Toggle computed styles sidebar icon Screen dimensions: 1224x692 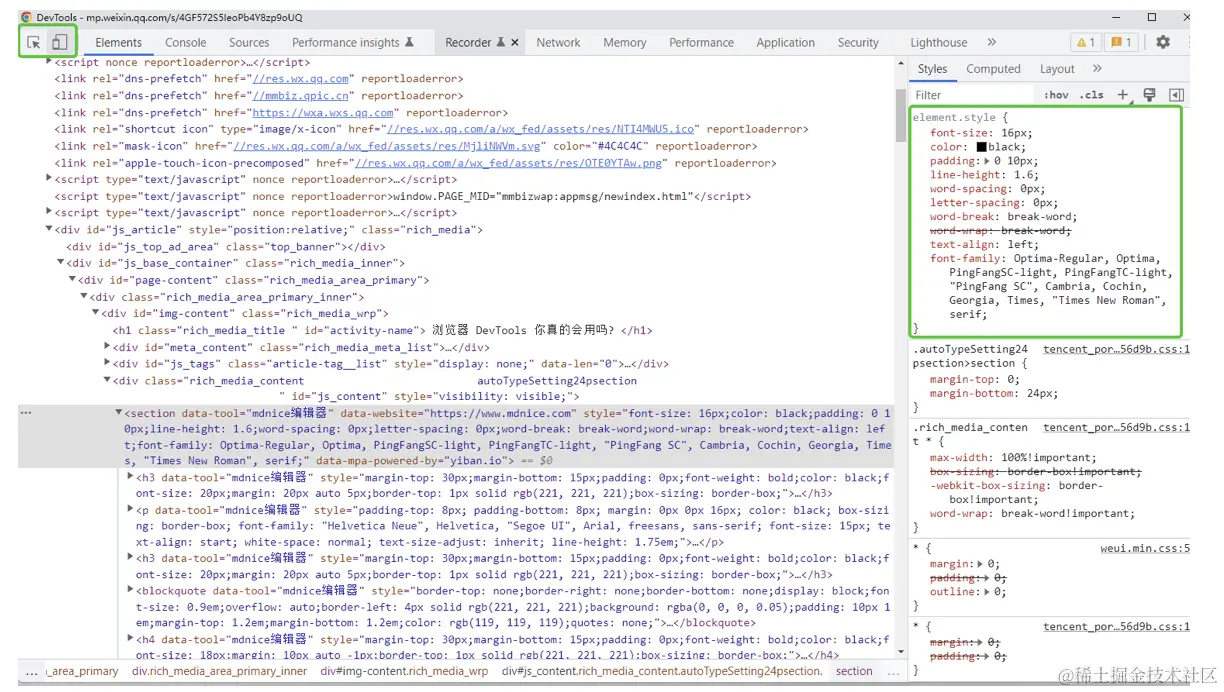[1176, 95]
